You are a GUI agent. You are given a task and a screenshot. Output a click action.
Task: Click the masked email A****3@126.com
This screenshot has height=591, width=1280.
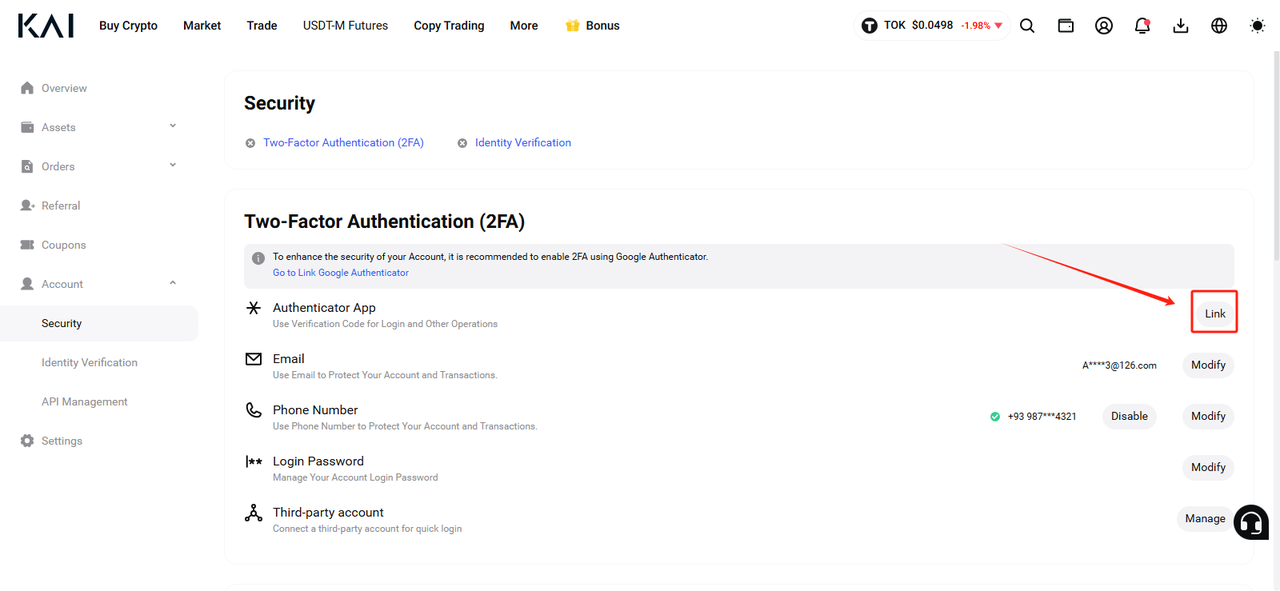point(1119,366)
